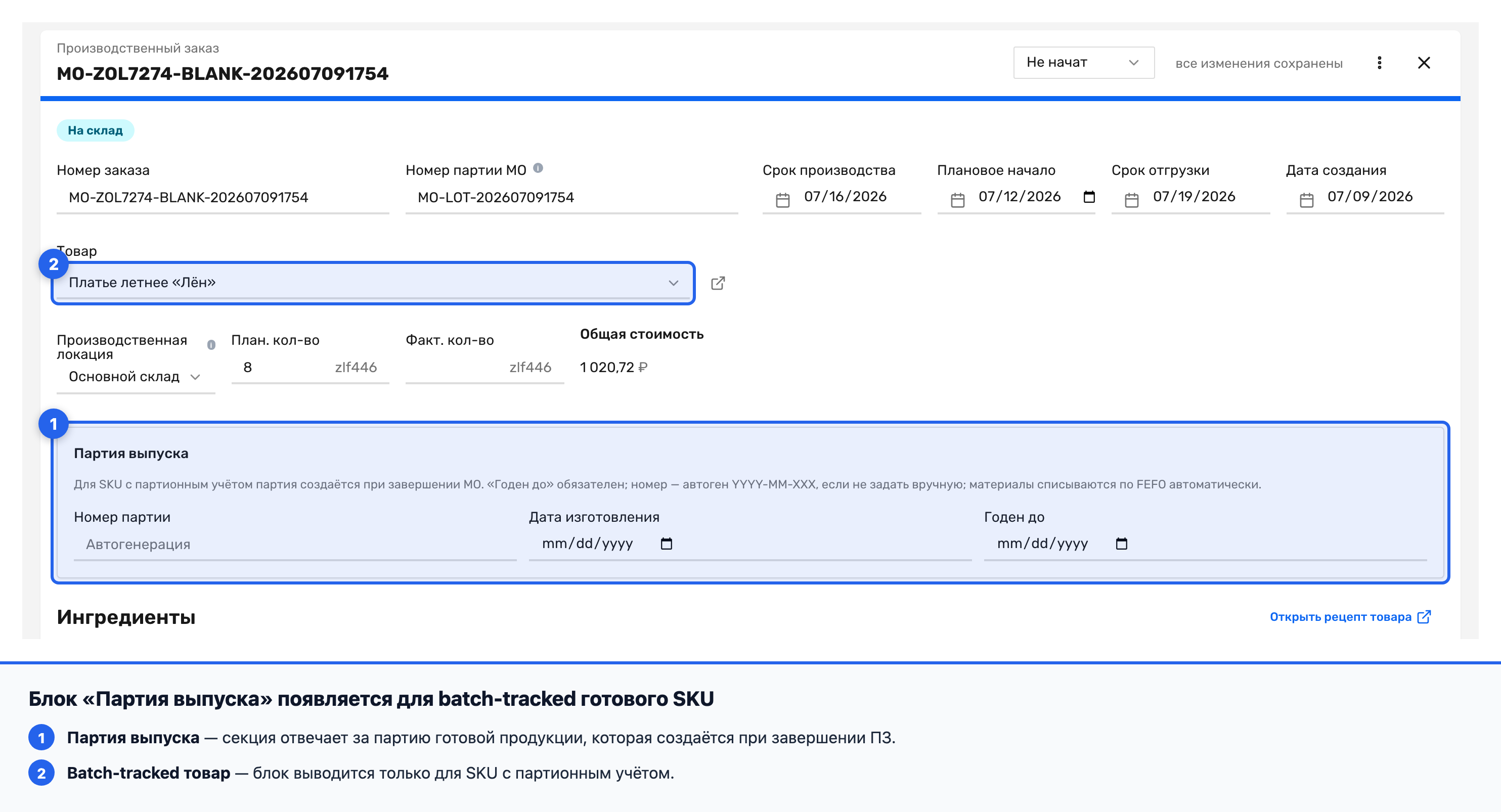1501x812 pixels.
Task: Click the calendar icon in 'Срок отгрузки'
Action: click(1132, 200)
